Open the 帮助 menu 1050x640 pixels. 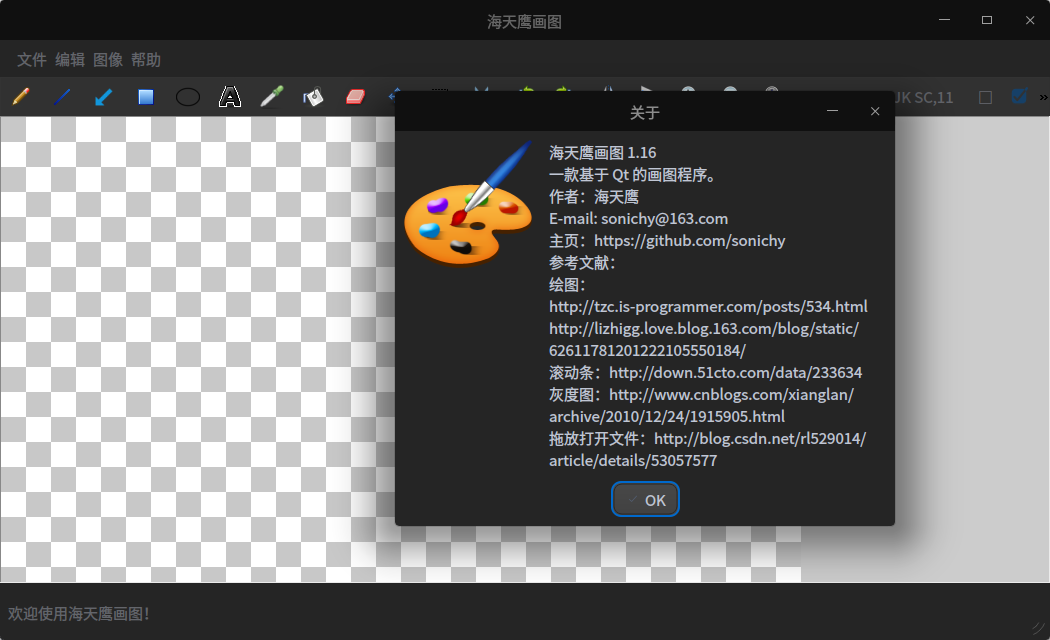pos(146,60)
